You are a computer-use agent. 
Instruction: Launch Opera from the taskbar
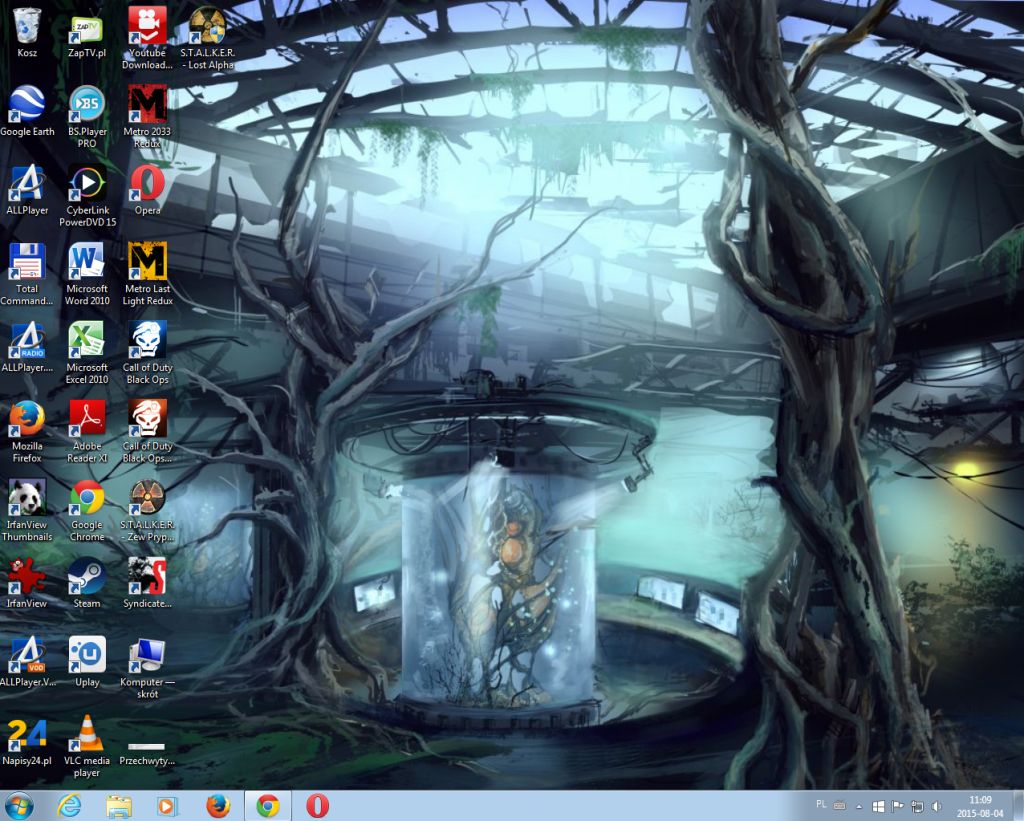pyautogui.click(x=317, y=806)
